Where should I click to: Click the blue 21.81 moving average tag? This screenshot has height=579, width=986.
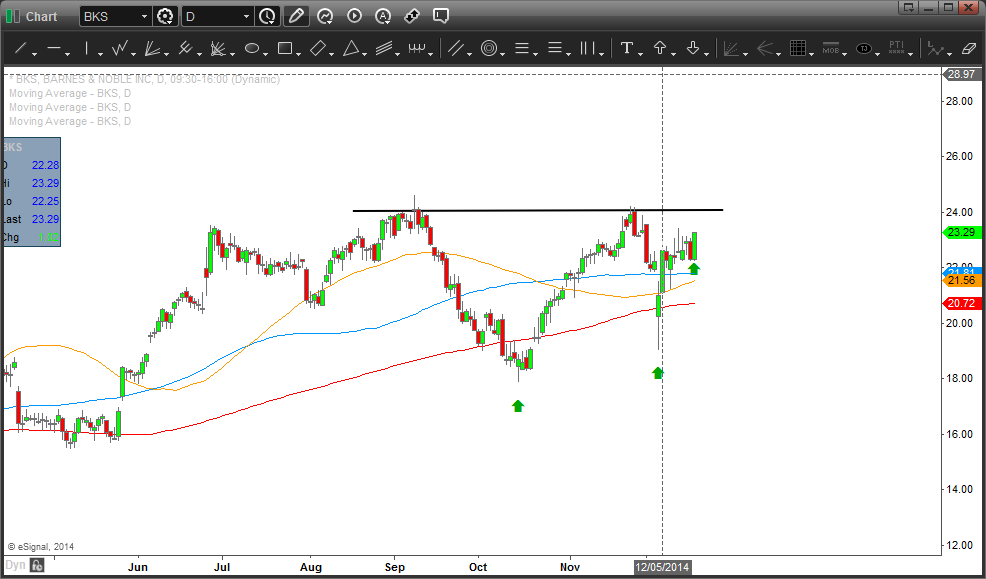tap(961, 272)
